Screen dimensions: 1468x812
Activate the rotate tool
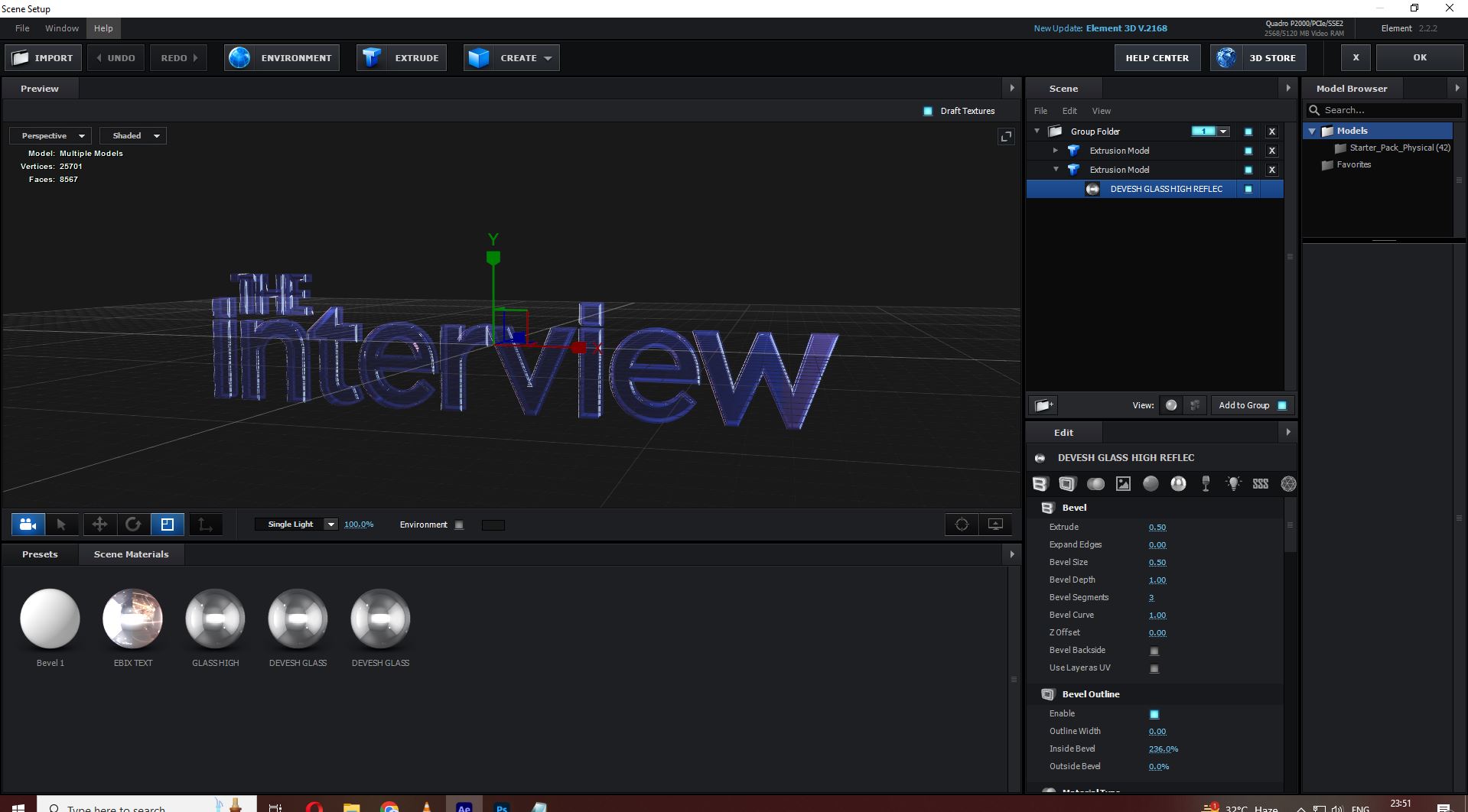[133, 525]
